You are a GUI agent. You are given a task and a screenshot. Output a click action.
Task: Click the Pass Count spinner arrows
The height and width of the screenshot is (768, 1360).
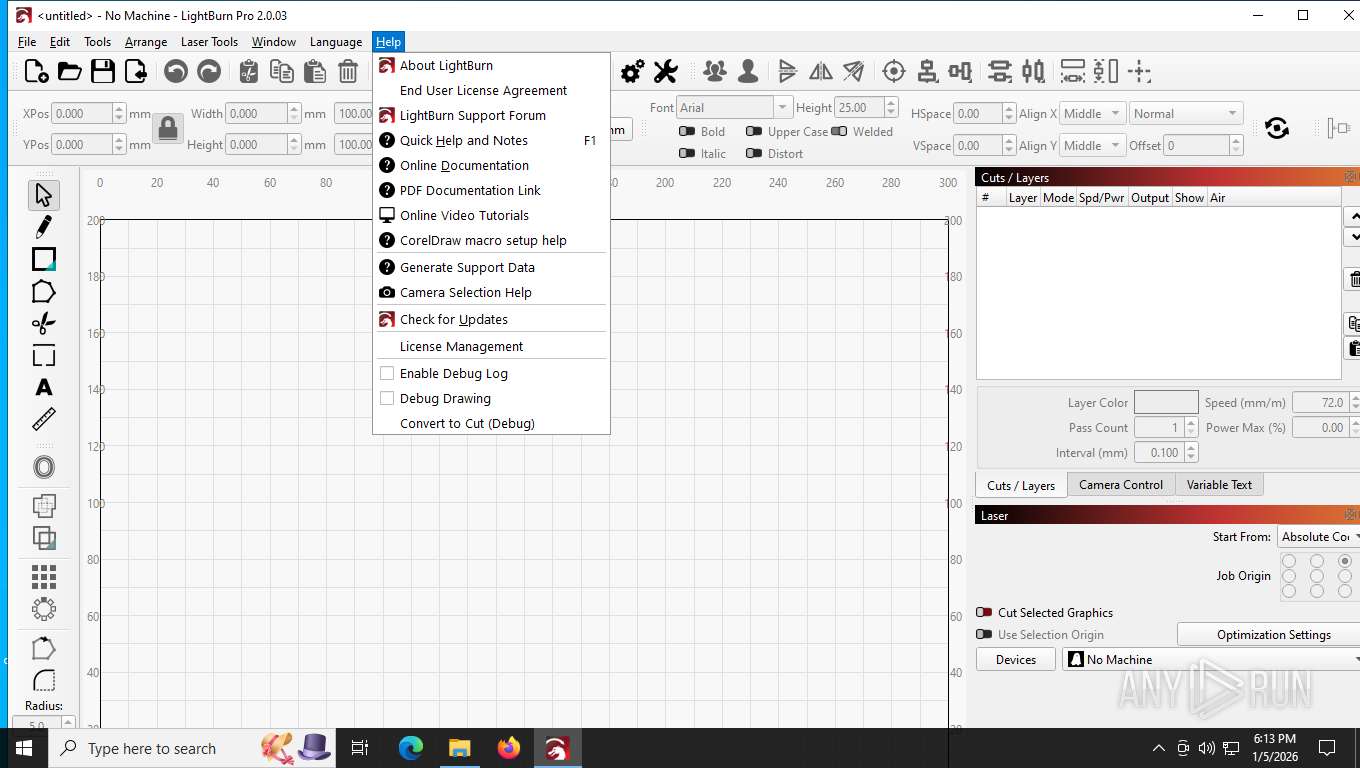click(1191, 427)
